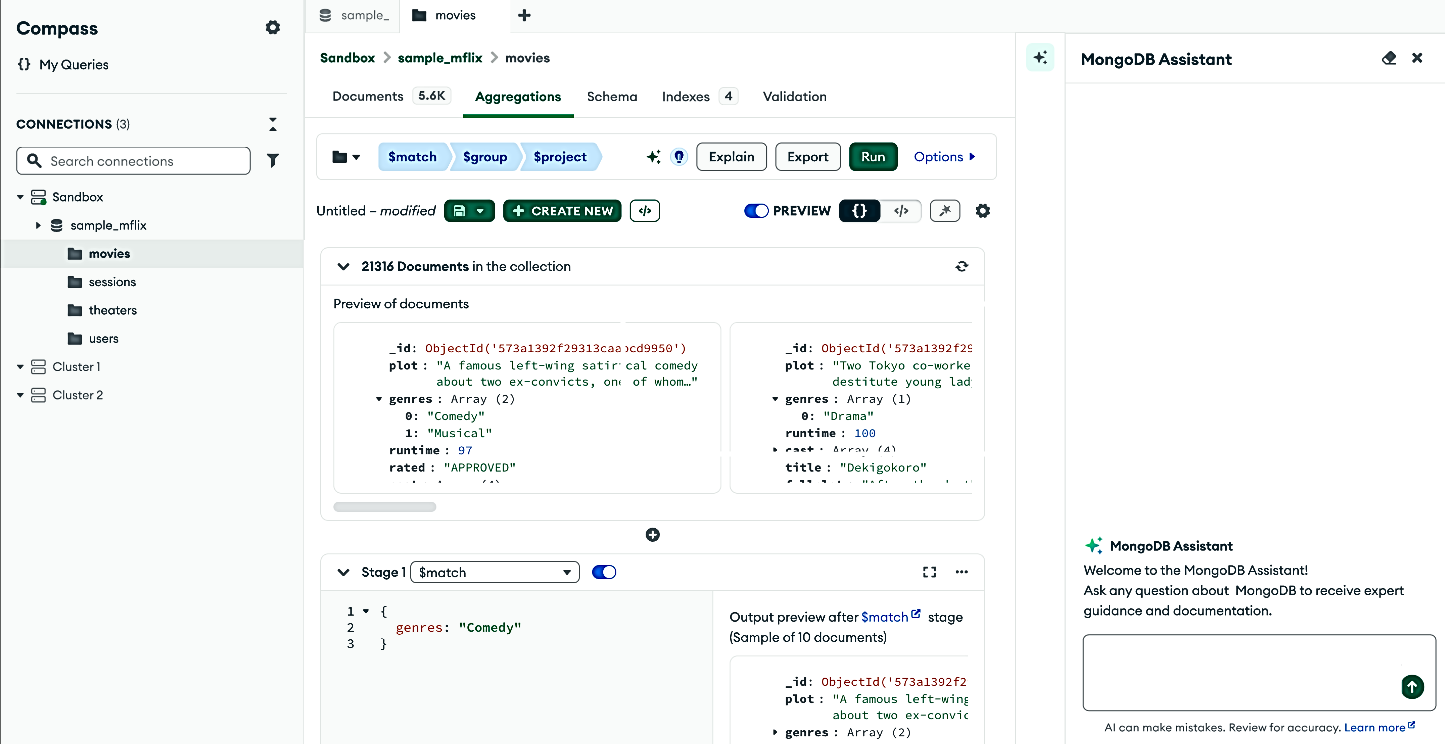Open the Schema tab
Image resolution: width=1445 pixels, height=744 pixels.
[x=612, y=97]
